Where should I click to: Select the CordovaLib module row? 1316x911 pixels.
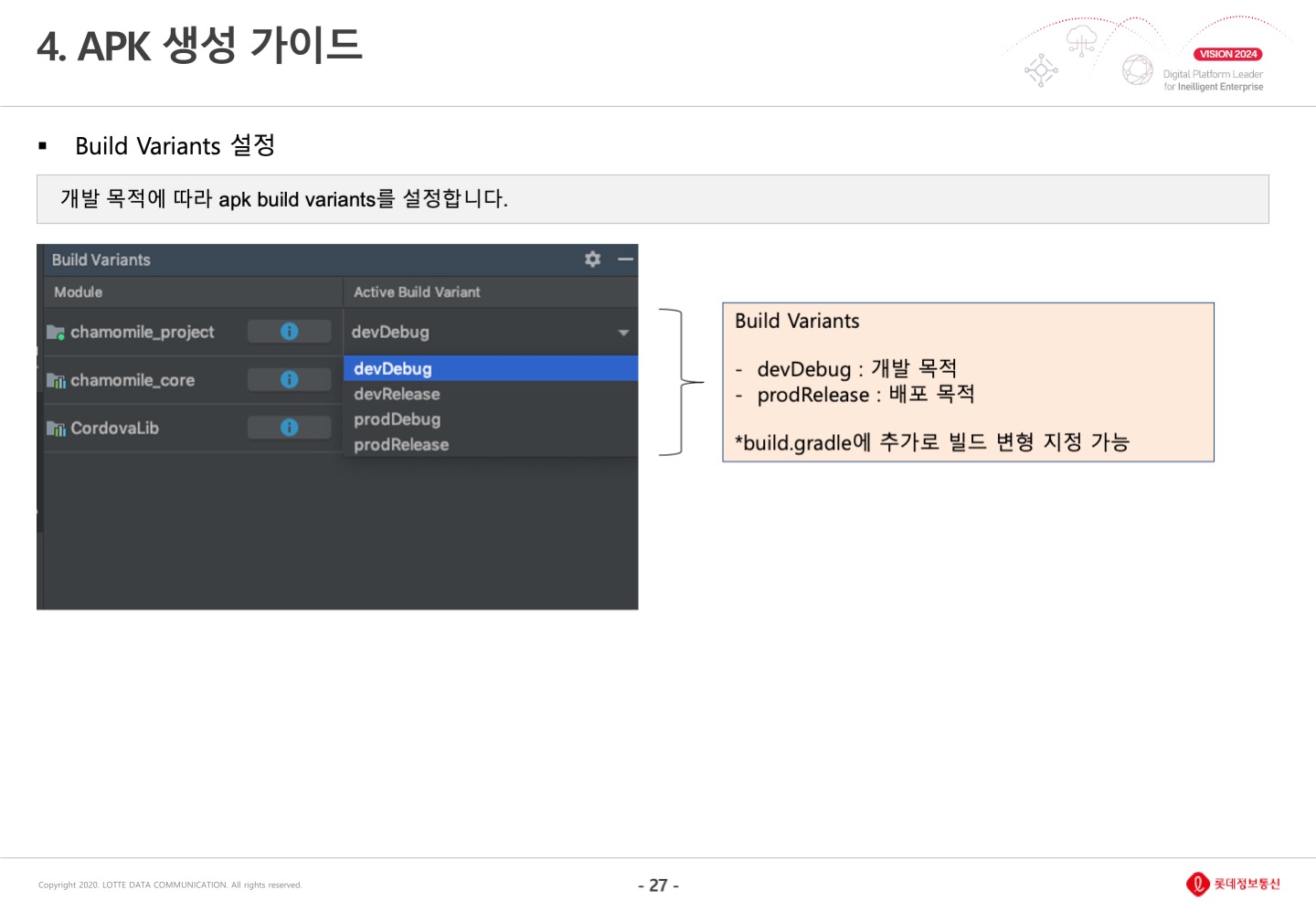tap(192, 429)
